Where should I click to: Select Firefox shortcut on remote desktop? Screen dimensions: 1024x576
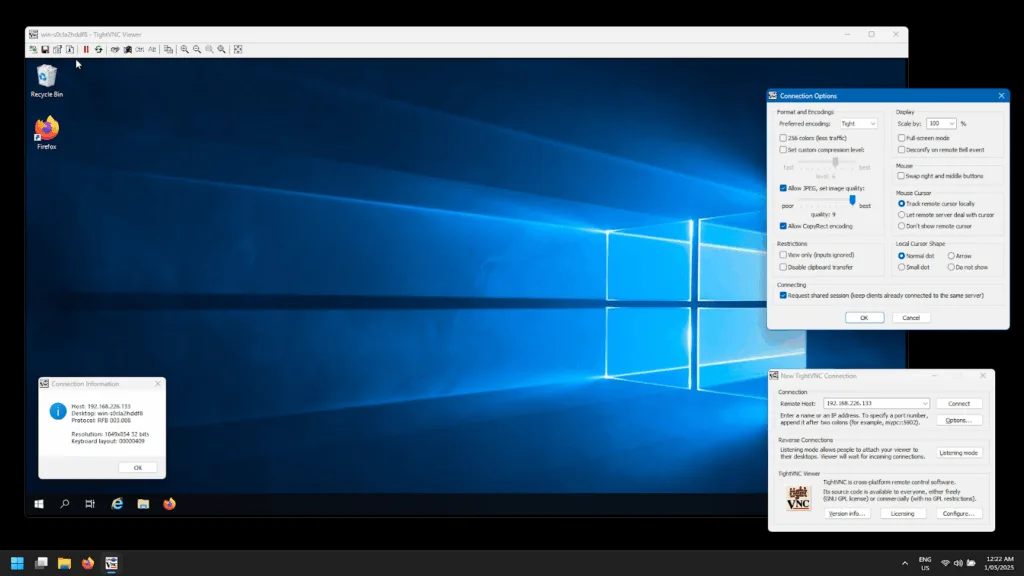[46, 133]
